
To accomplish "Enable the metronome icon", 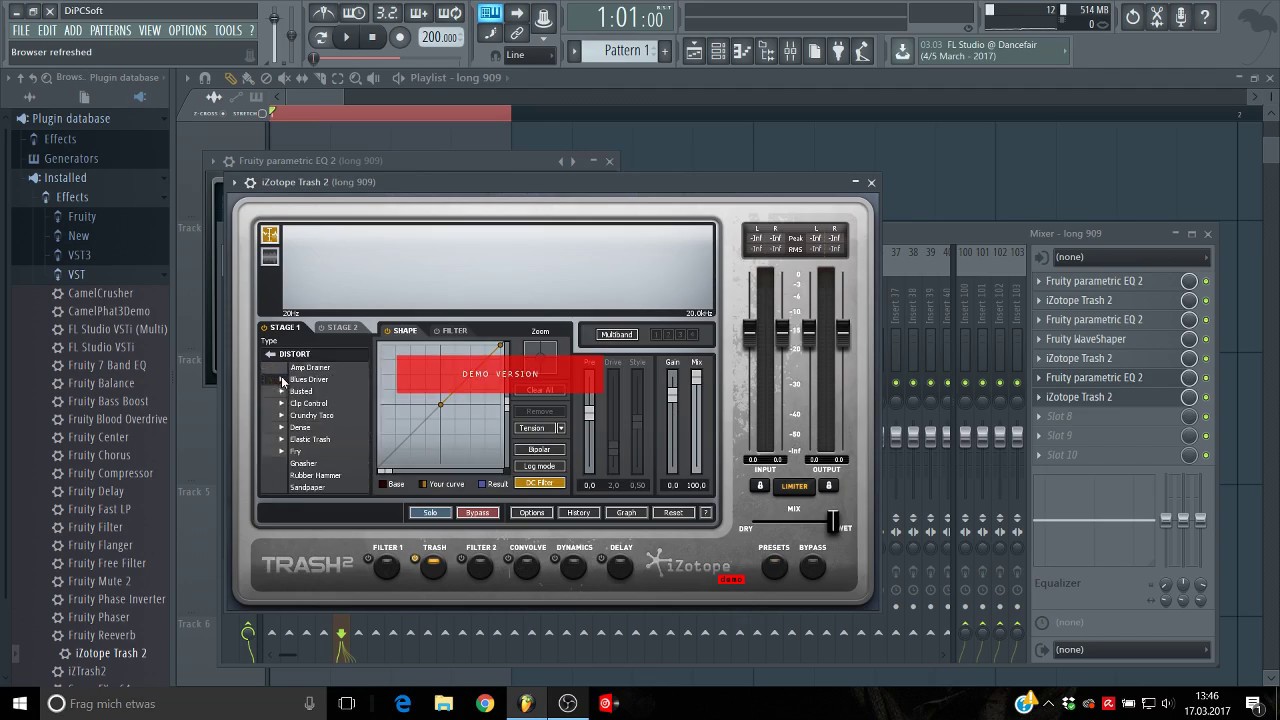I will (323, 13).
